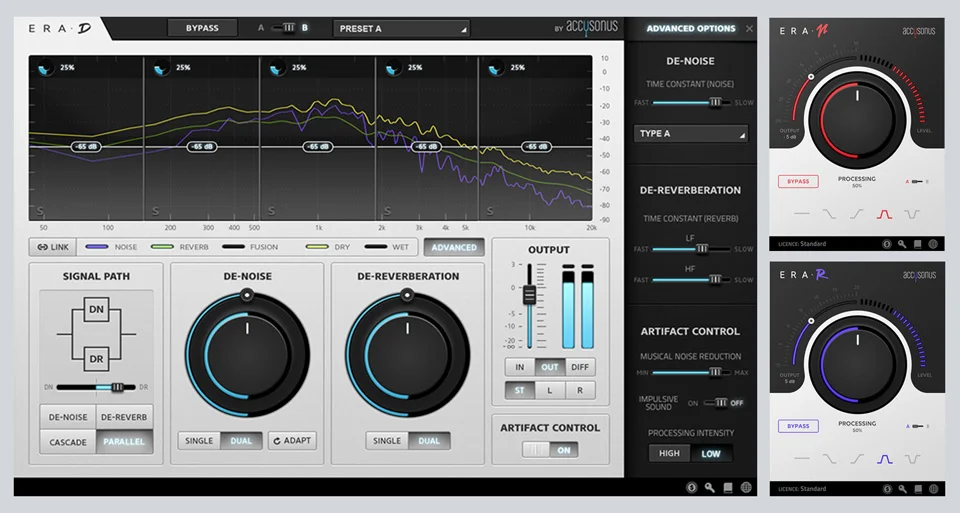Screen dimensions: 960x513
Task: Click the red BYPASS button in ERA-N
Action: coord(798,182)
